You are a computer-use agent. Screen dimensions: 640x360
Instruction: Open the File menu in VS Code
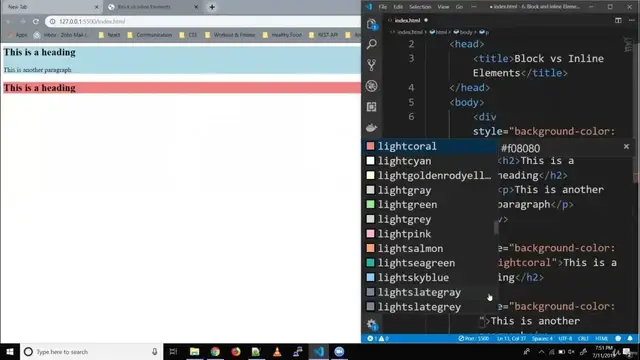click(x=382, y=7)
